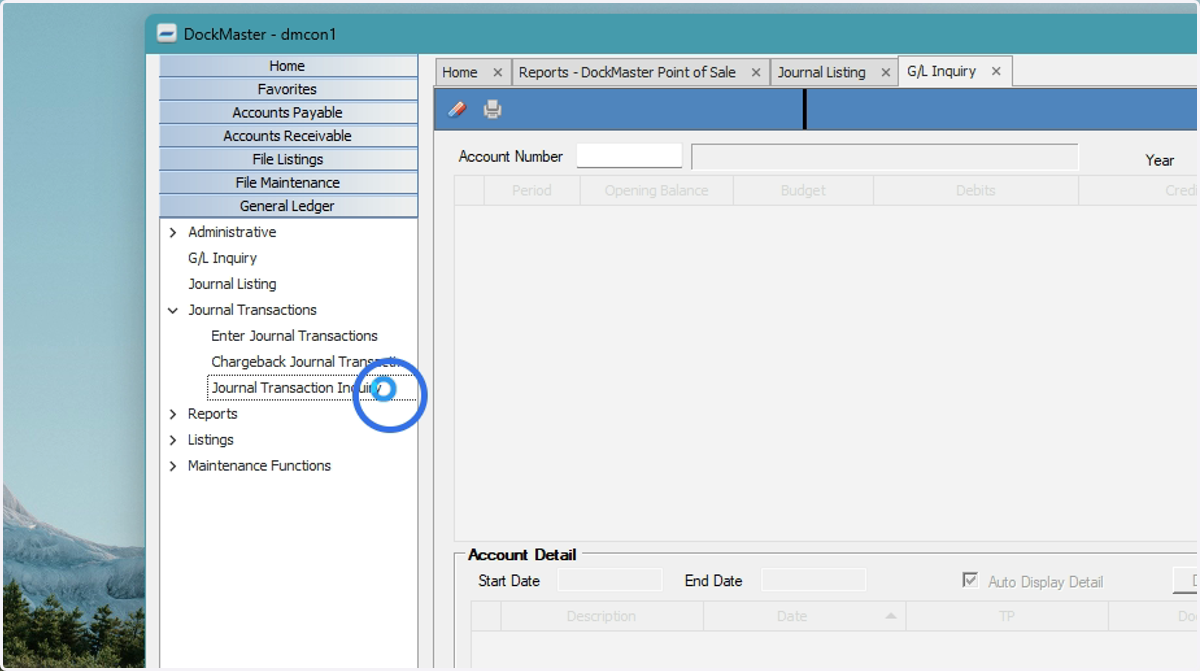Click the eraser clear icon in toolbar
Viewport: 1200px width, 671px height.
pos(456,109)
